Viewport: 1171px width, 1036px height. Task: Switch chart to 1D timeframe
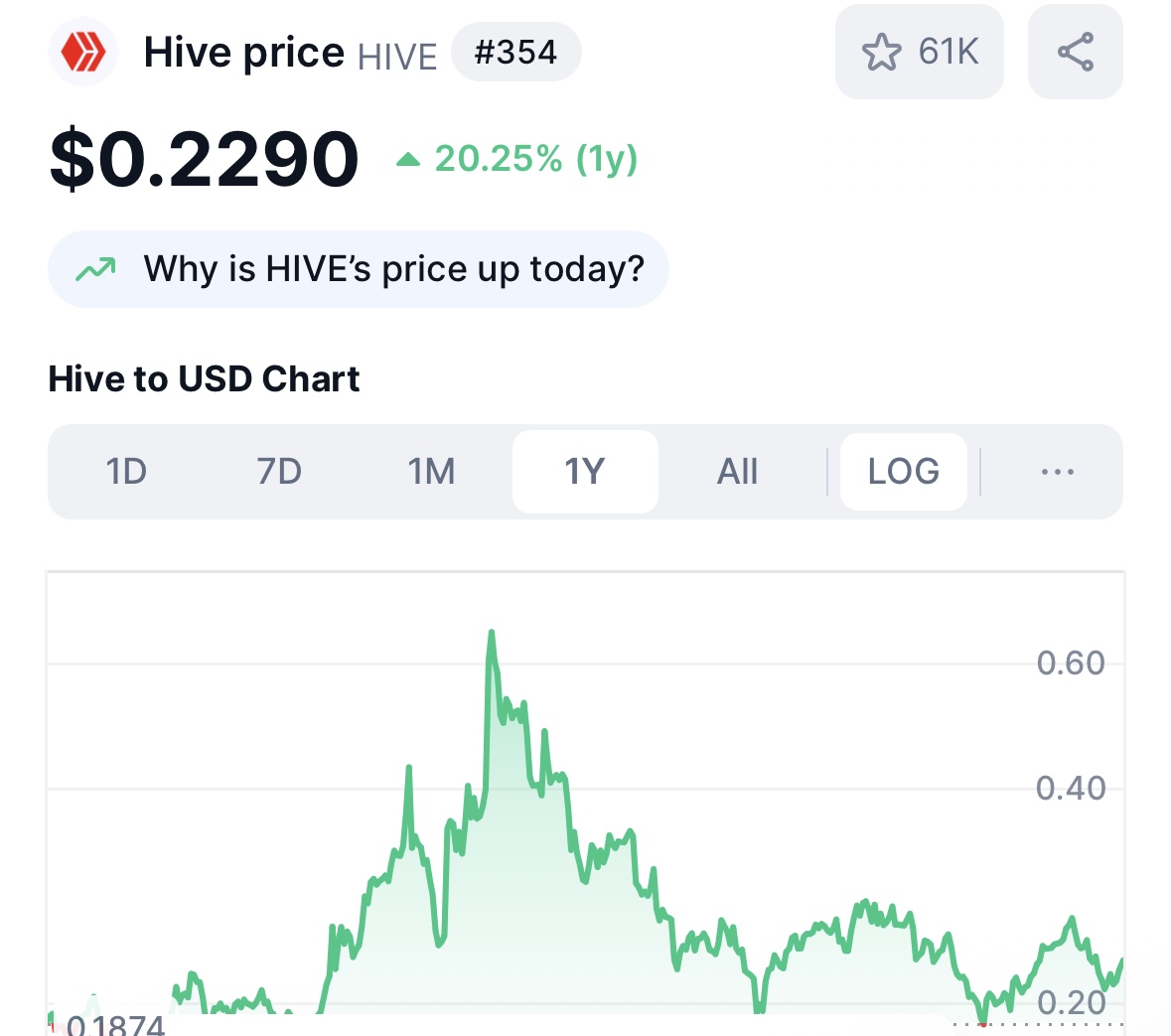126,472
